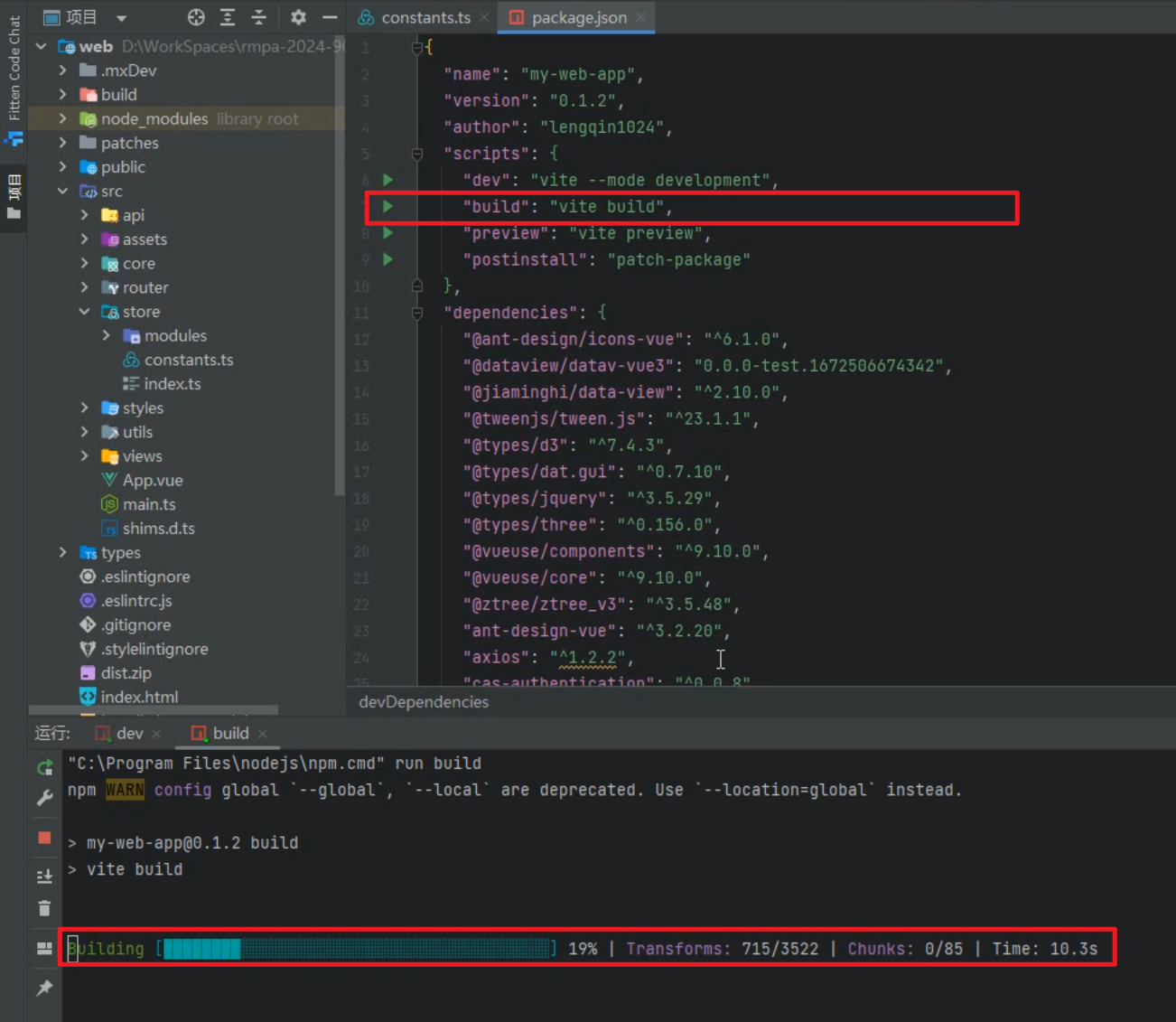Stop the running build process
1176x1022 pixels.
tap(44, 838)
